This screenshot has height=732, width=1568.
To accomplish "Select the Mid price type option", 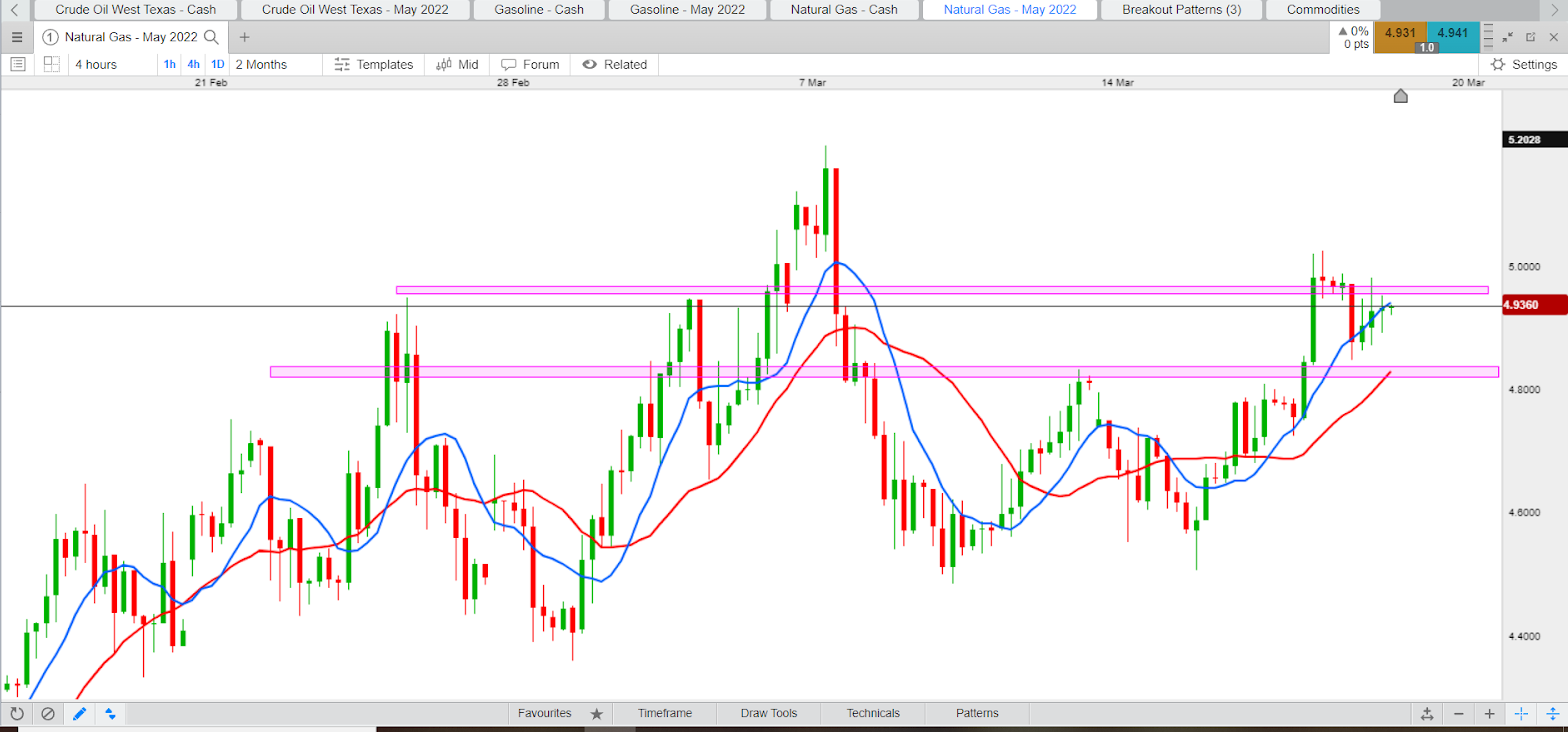I will click(457, 64).
